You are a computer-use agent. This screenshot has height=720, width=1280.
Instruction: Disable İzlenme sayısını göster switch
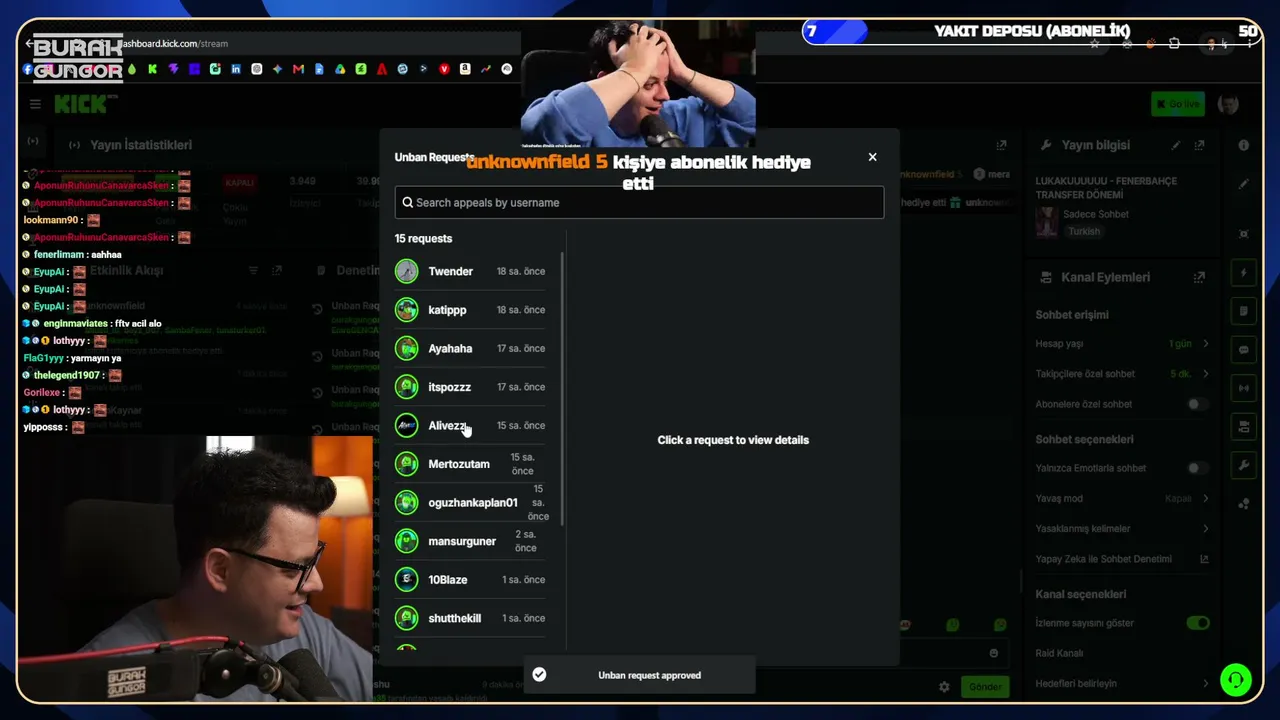point(1197,623)
